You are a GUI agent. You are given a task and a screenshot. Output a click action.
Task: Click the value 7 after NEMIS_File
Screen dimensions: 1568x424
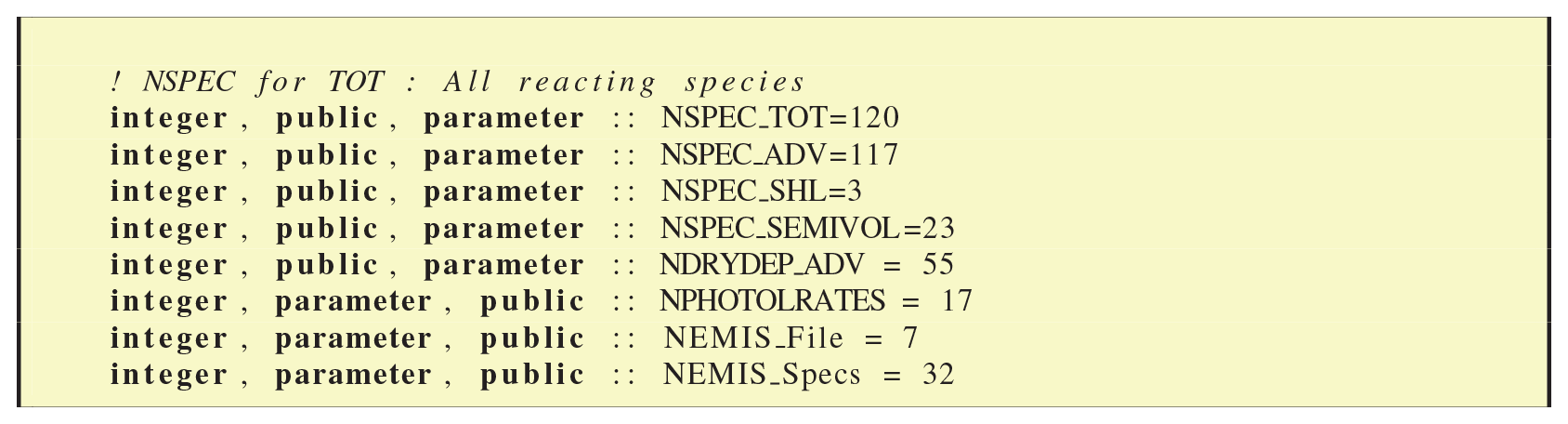pyautogui.click(x=910, y=338)
